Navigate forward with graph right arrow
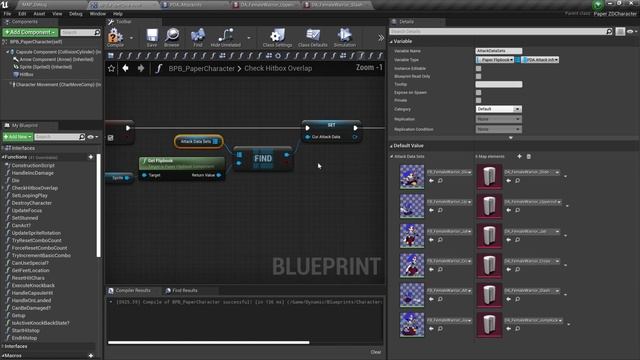The image size is (640, 360). [x=141, y=68]
